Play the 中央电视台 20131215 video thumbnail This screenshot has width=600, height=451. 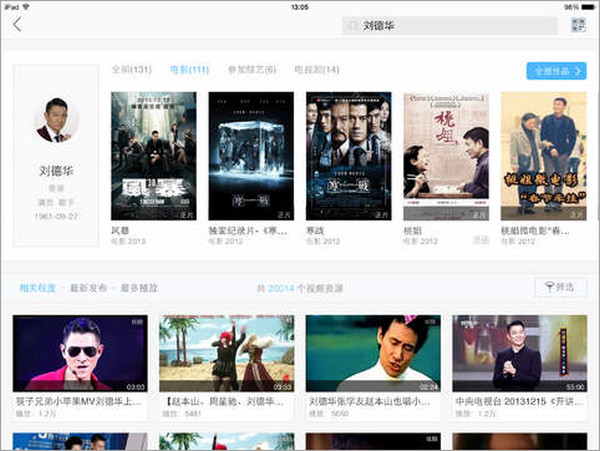[x=520, y=353]
